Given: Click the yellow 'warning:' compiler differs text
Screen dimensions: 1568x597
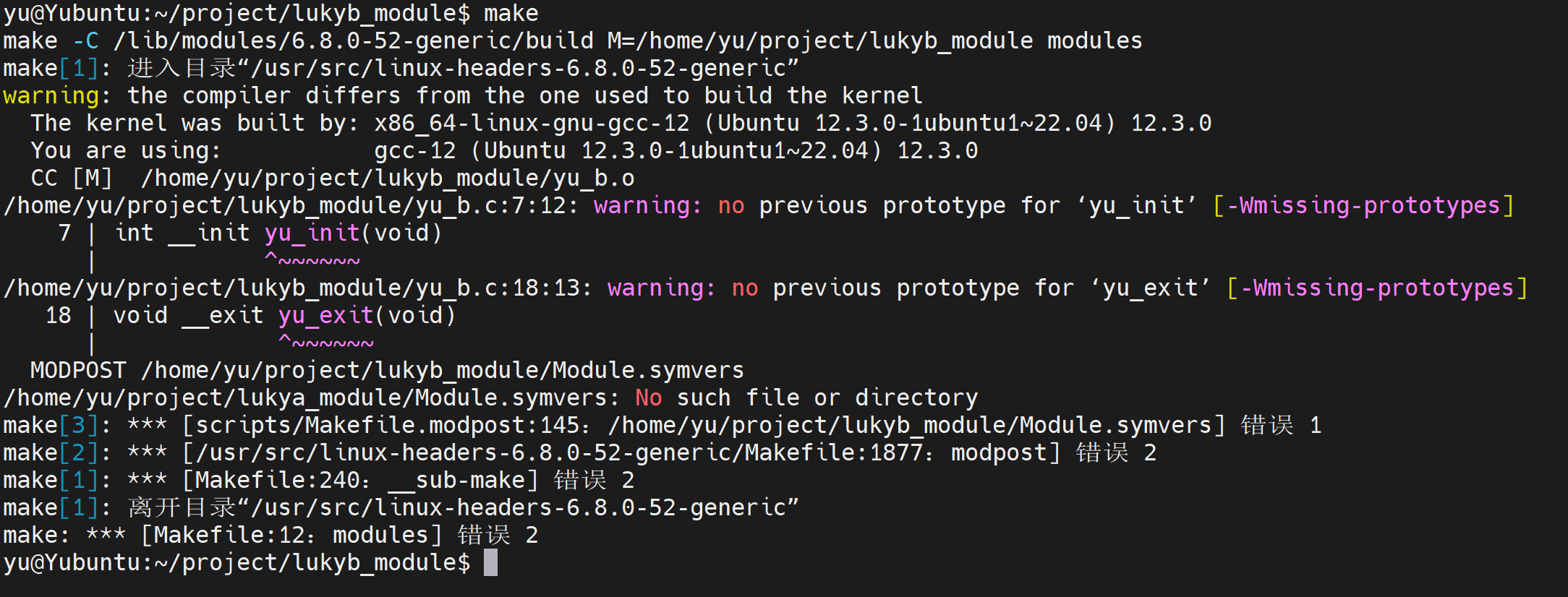Looking at the screenshot, I should 56,95.
